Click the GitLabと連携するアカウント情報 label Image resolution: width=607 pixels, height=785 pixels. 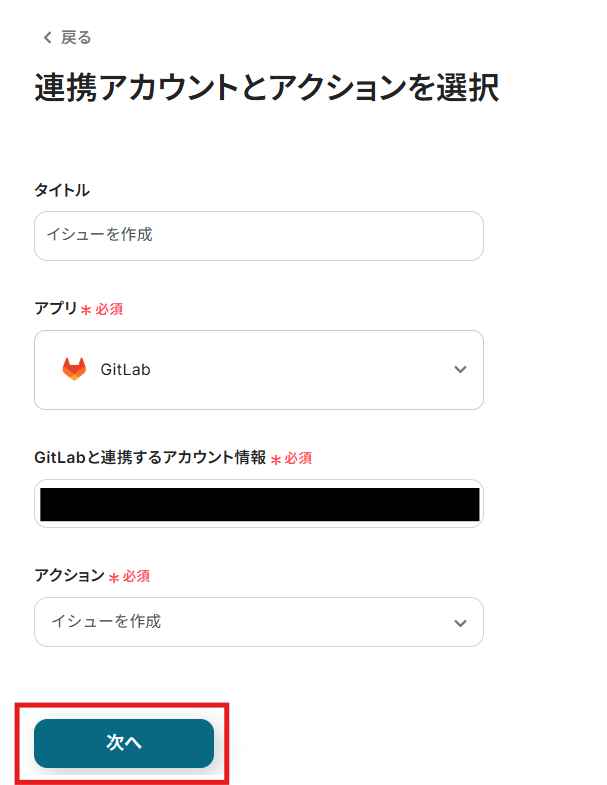[150, 457]
